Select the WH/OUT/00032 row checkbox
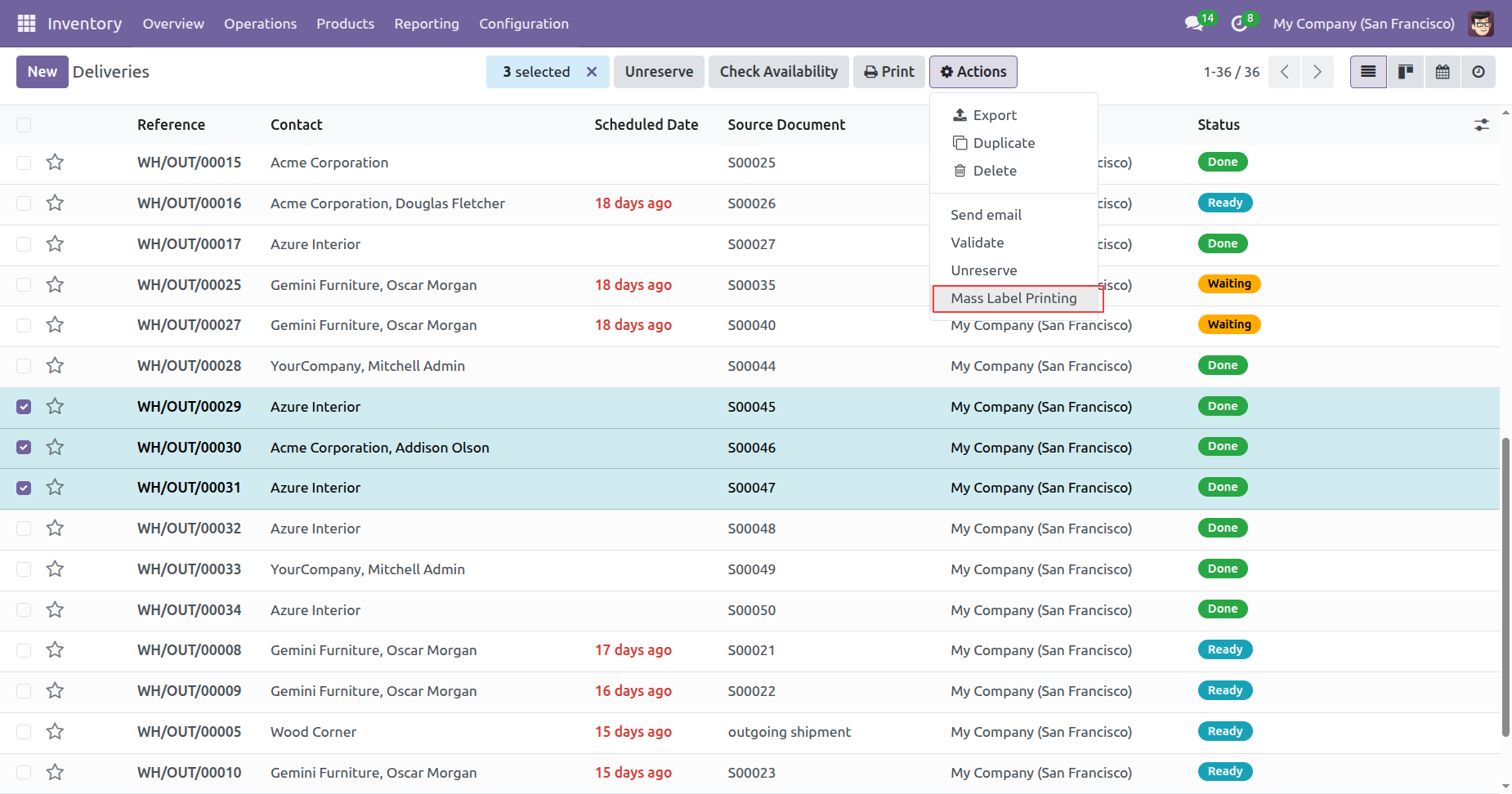 (x=24, y=529)
